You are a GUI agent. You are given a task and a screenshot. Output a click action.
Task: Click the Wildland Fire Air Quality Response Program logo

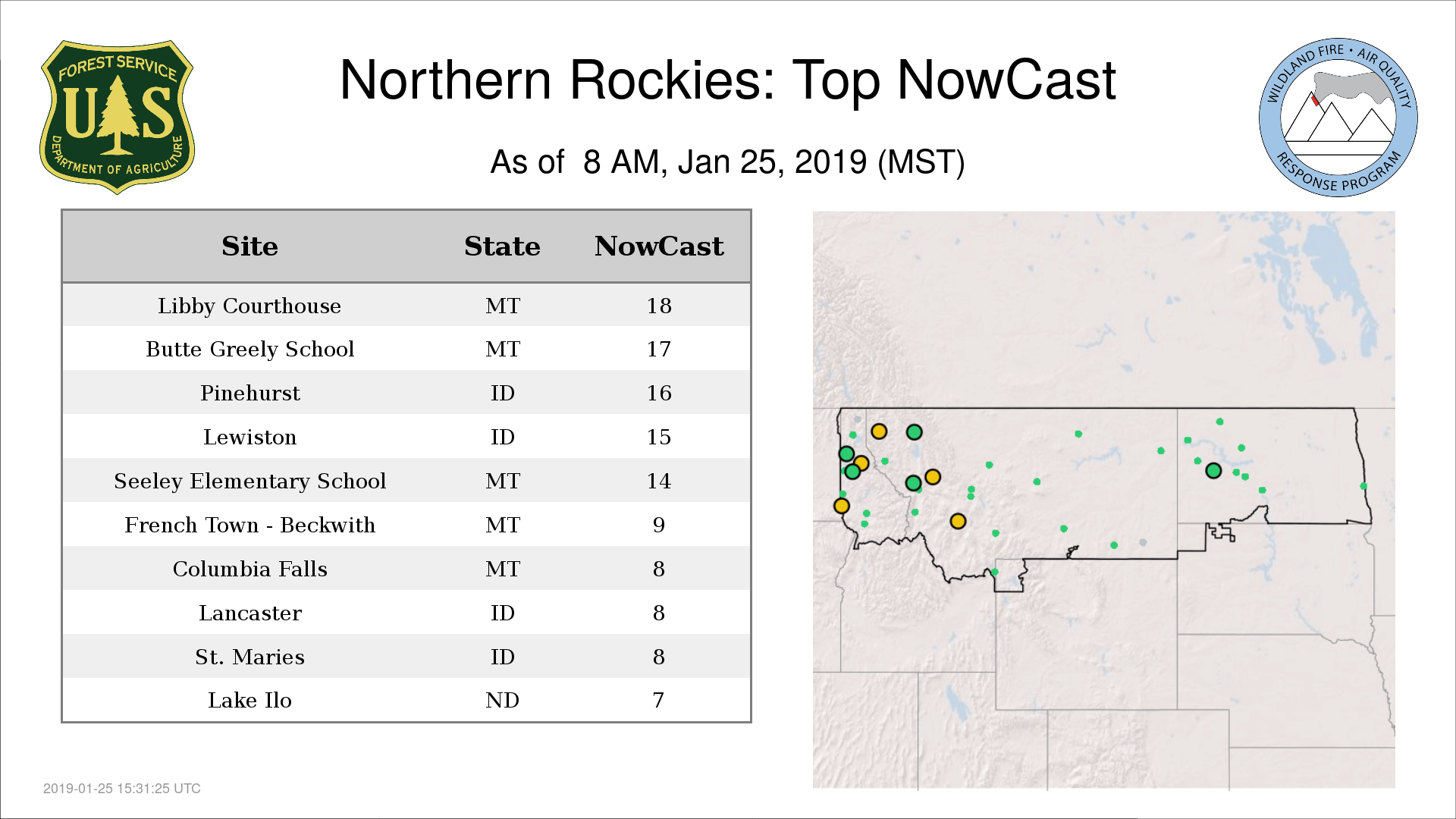tap(1338, 118)
